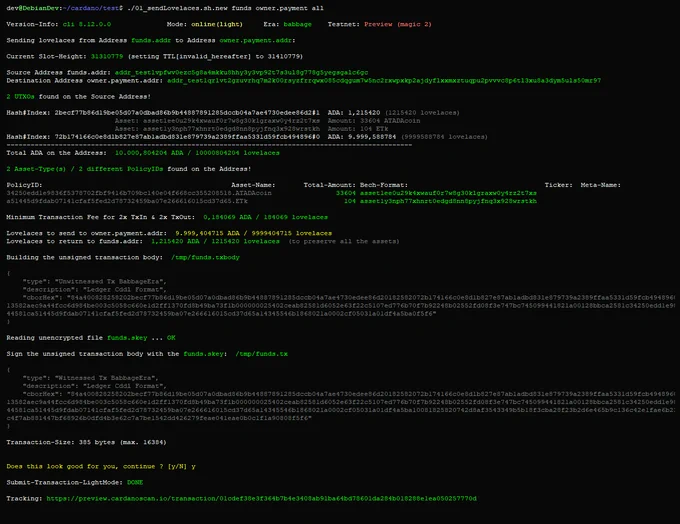680x524 pixels.
Task: Select the 'babbage' era value
Action: 298,24
